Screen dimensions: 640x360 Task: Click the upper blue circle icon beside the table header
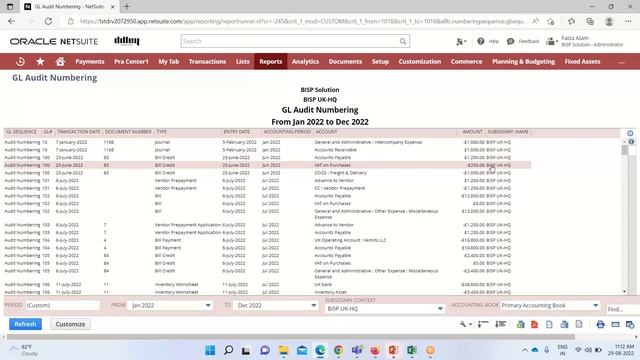(x=630, y=133)
